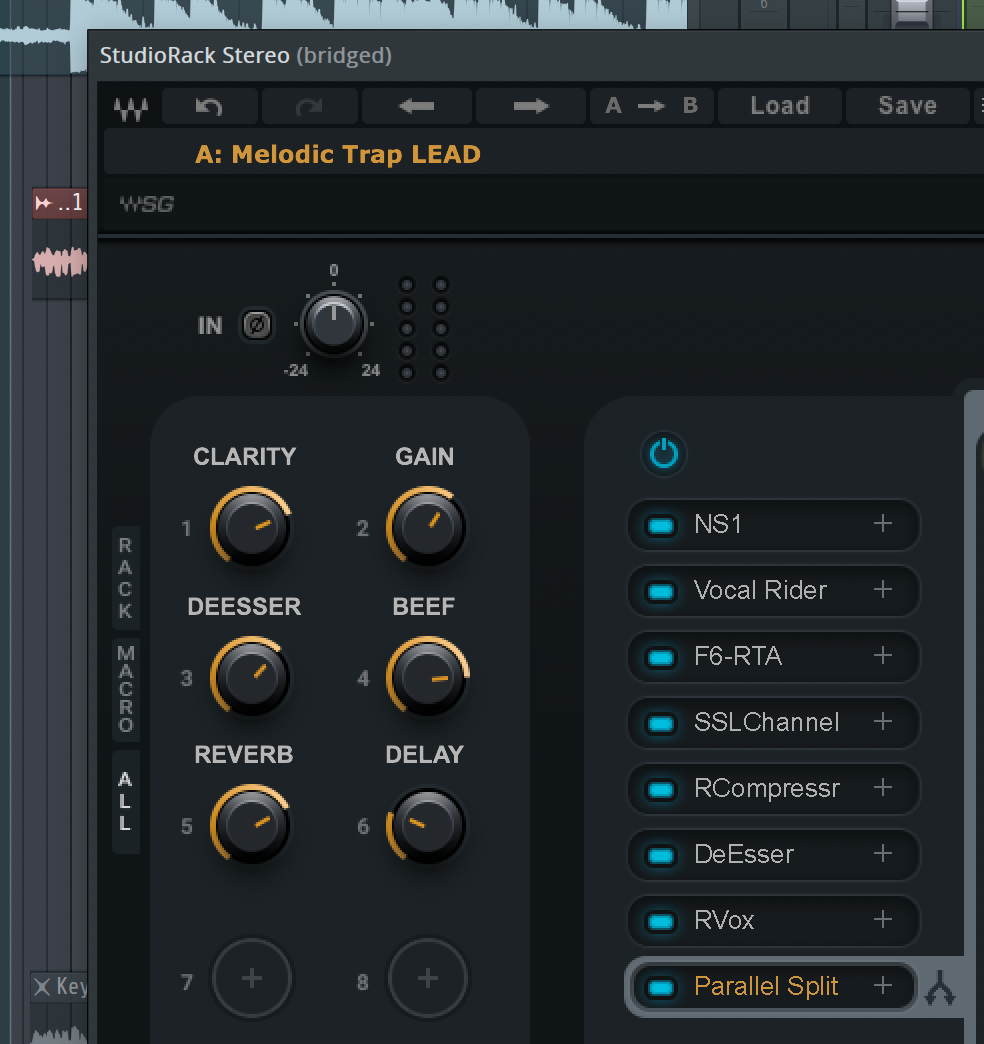Viewport: 984px width, 1044px height.
Task: Save the current preset with Save
Action: tap(906, 105)
